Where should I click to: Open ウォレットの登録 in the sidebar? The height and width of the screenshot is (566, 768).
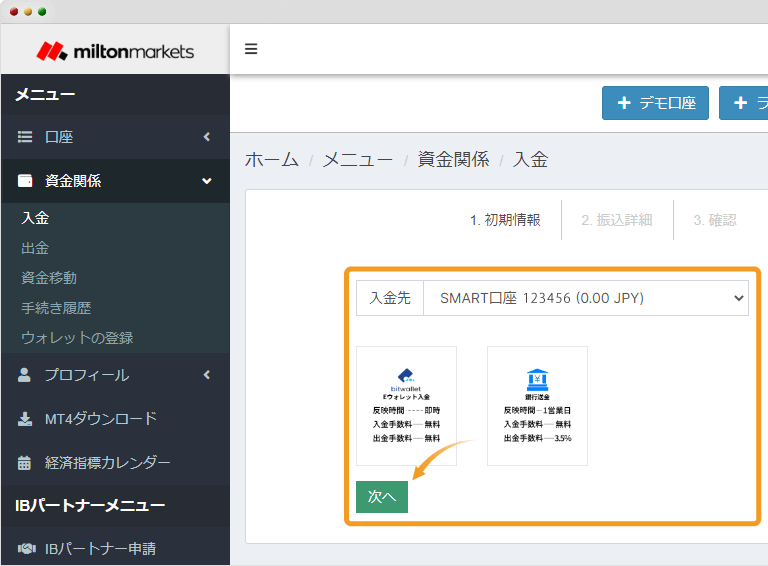[77, 338]
